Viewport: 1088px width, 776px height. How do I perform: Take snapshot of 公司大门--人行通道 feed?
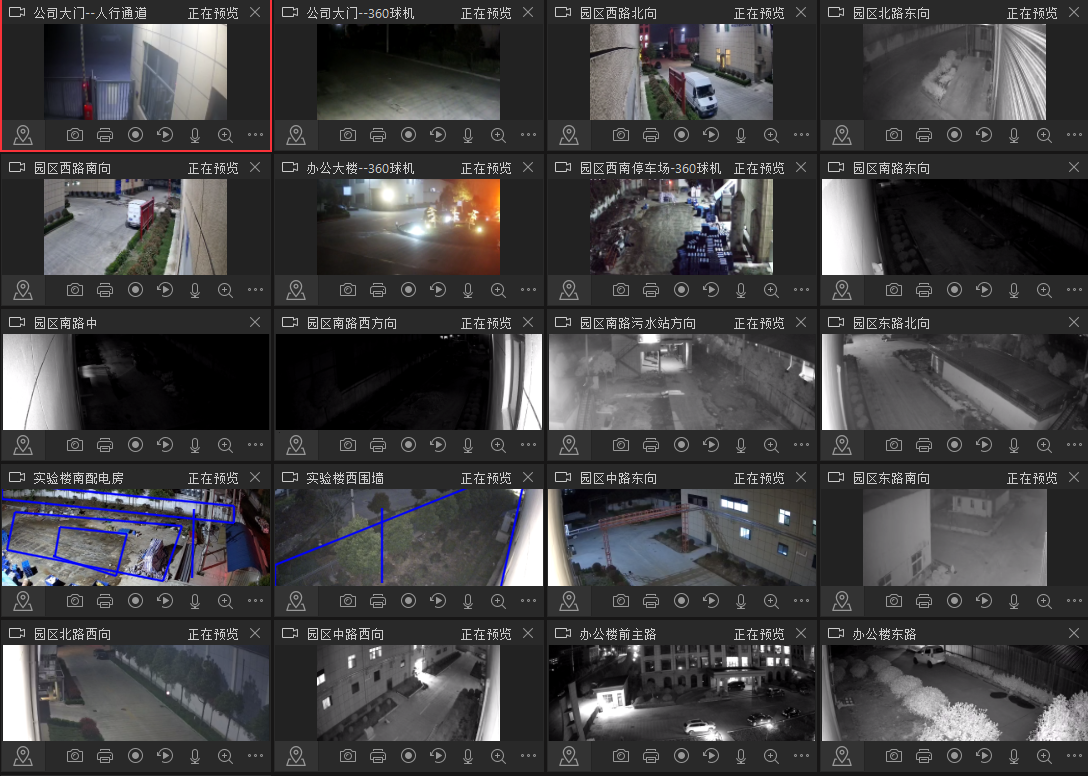[75, 135]
